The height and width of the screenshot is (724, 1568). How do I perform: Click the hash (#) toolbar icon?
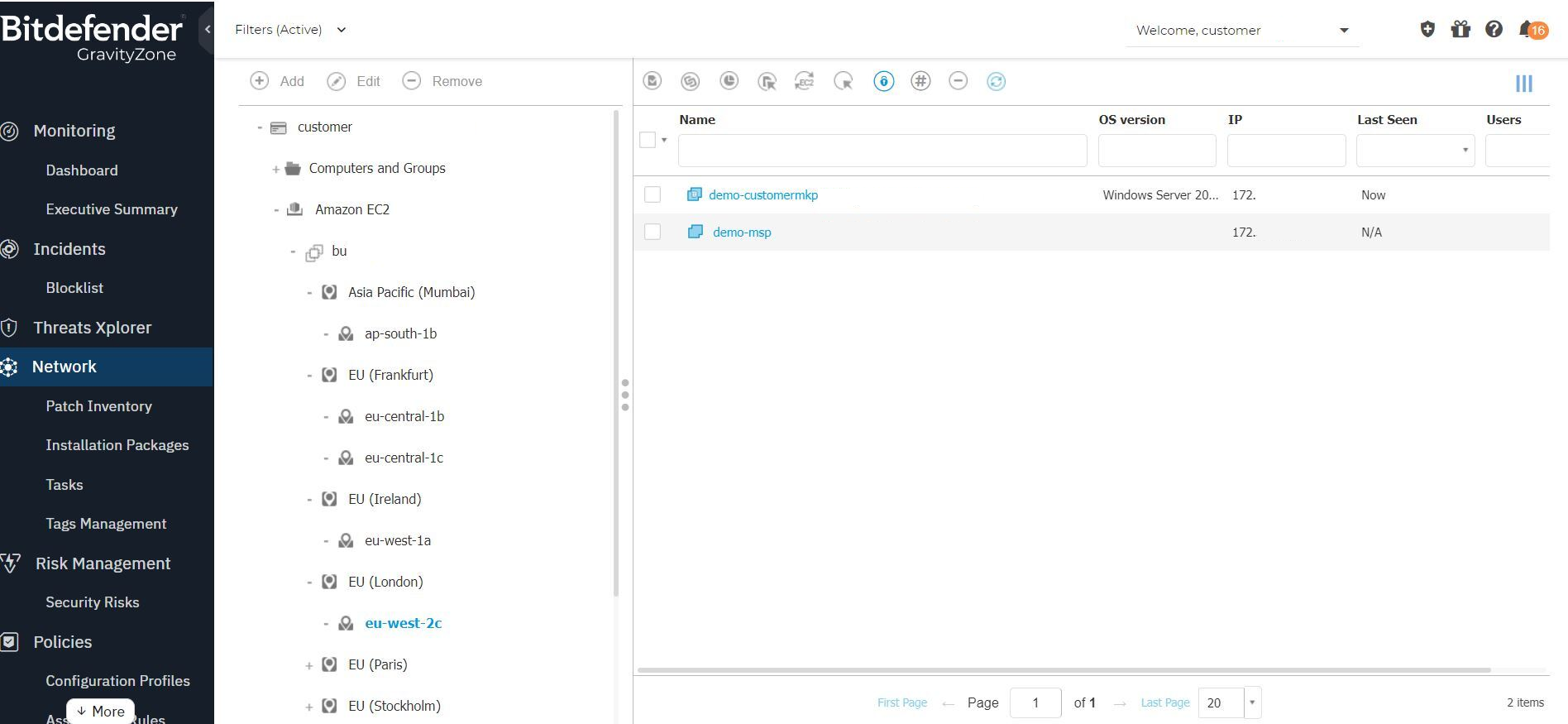click(x=920, y=81)
